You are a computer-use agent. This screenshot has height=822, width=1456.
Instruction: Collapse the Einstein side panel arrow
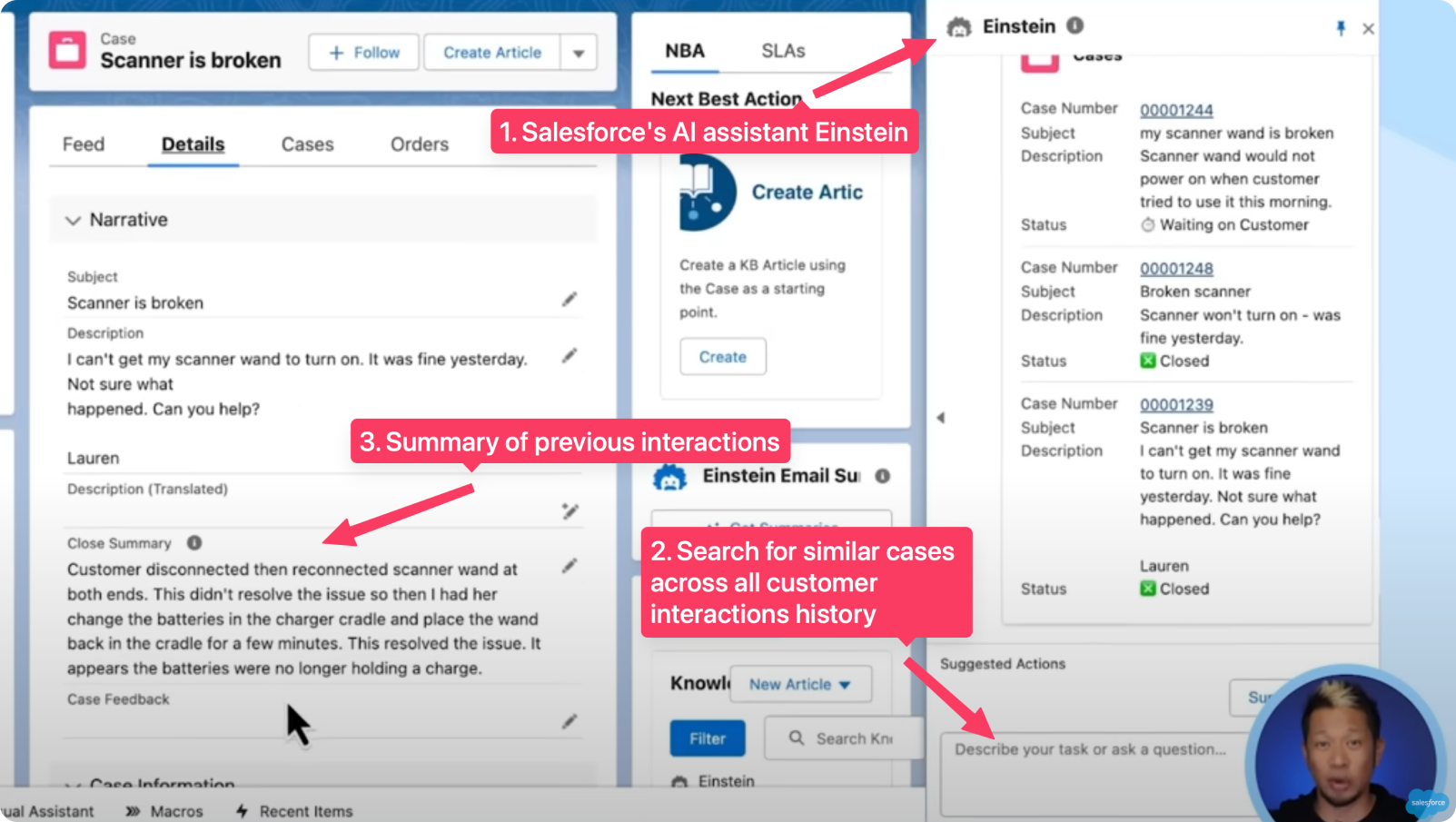click(x=941, y=418)
